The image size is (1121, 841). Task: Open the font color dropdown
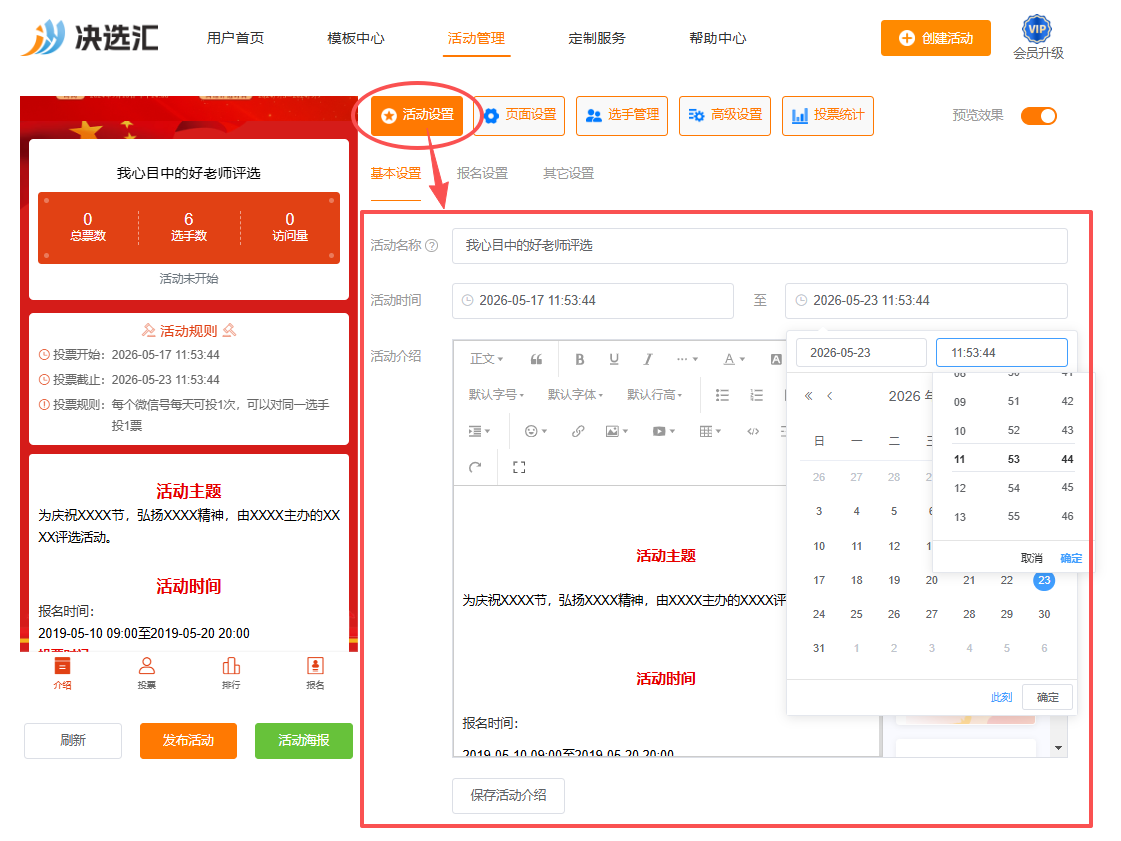click(734, 359)
